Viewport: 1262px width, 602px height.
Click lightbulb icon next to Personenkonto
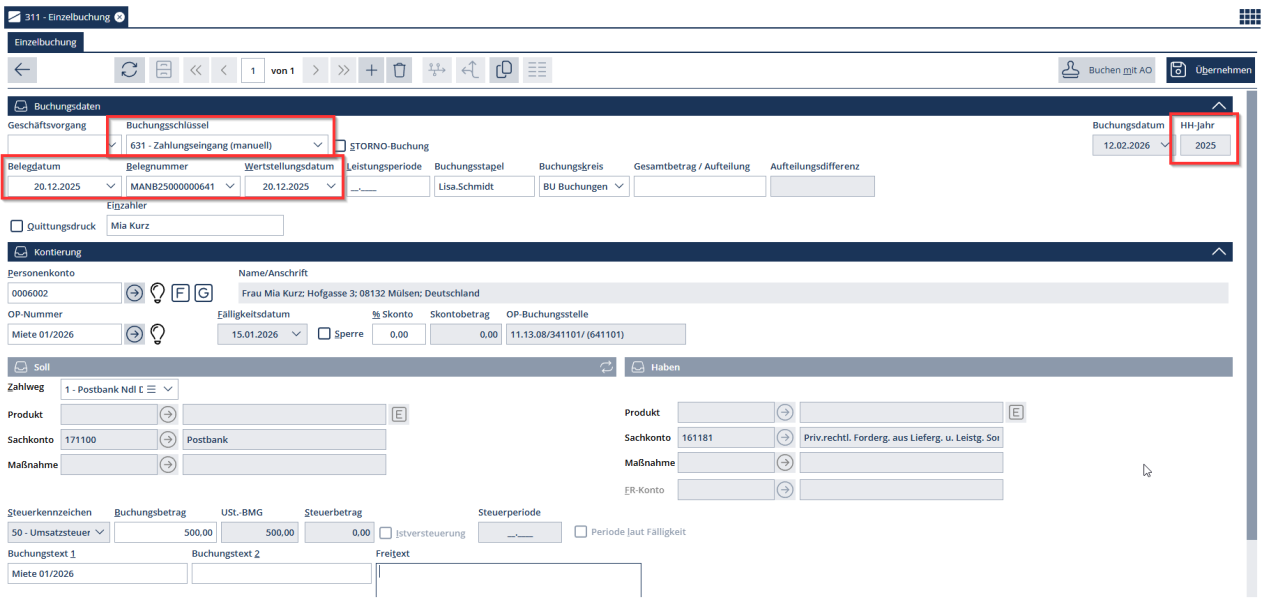pyautogui.click(x=157, y=293)
